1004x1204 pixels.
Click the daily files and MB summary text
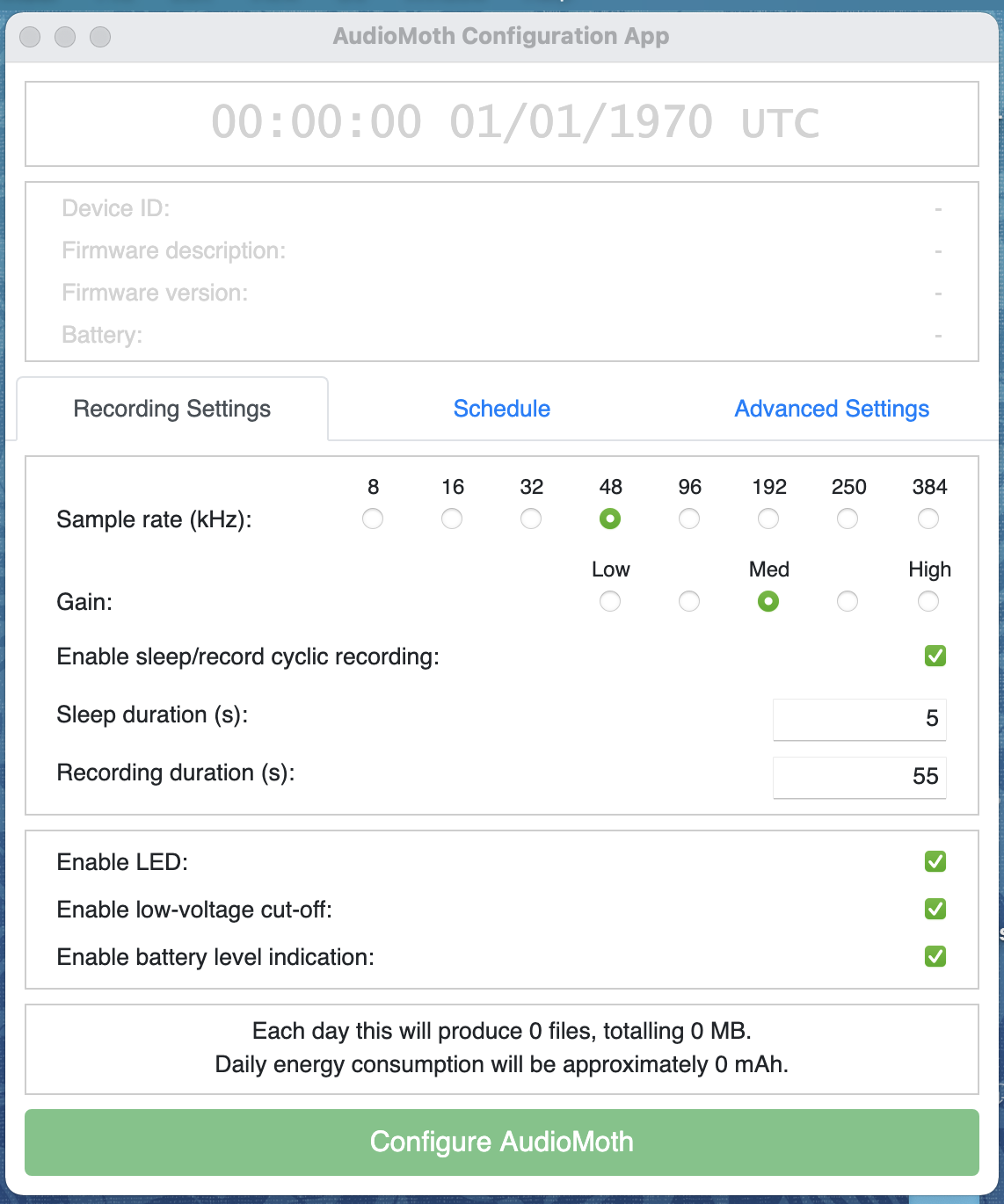coord(502,1031)
